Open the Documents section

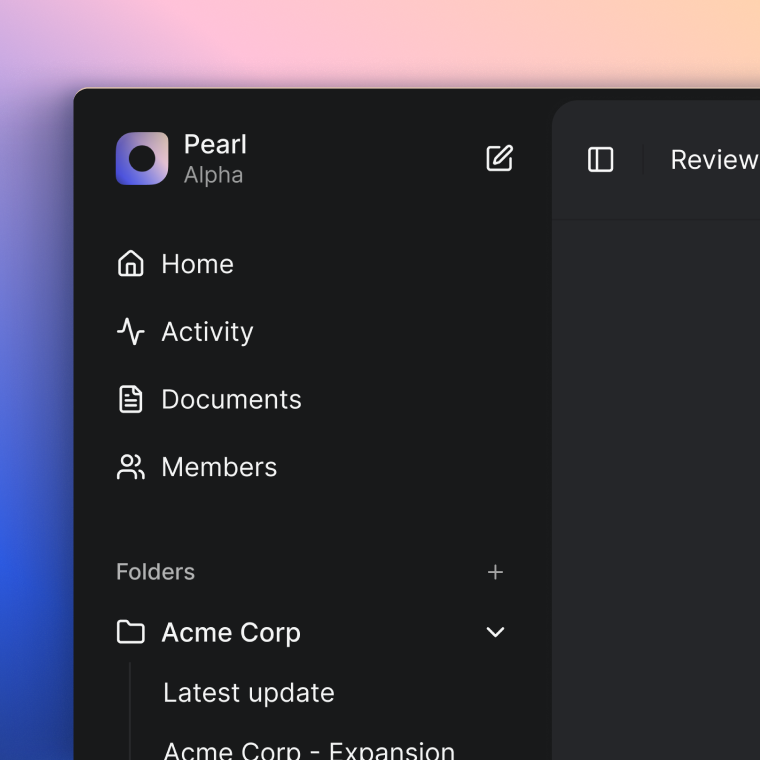coord(231,399)
